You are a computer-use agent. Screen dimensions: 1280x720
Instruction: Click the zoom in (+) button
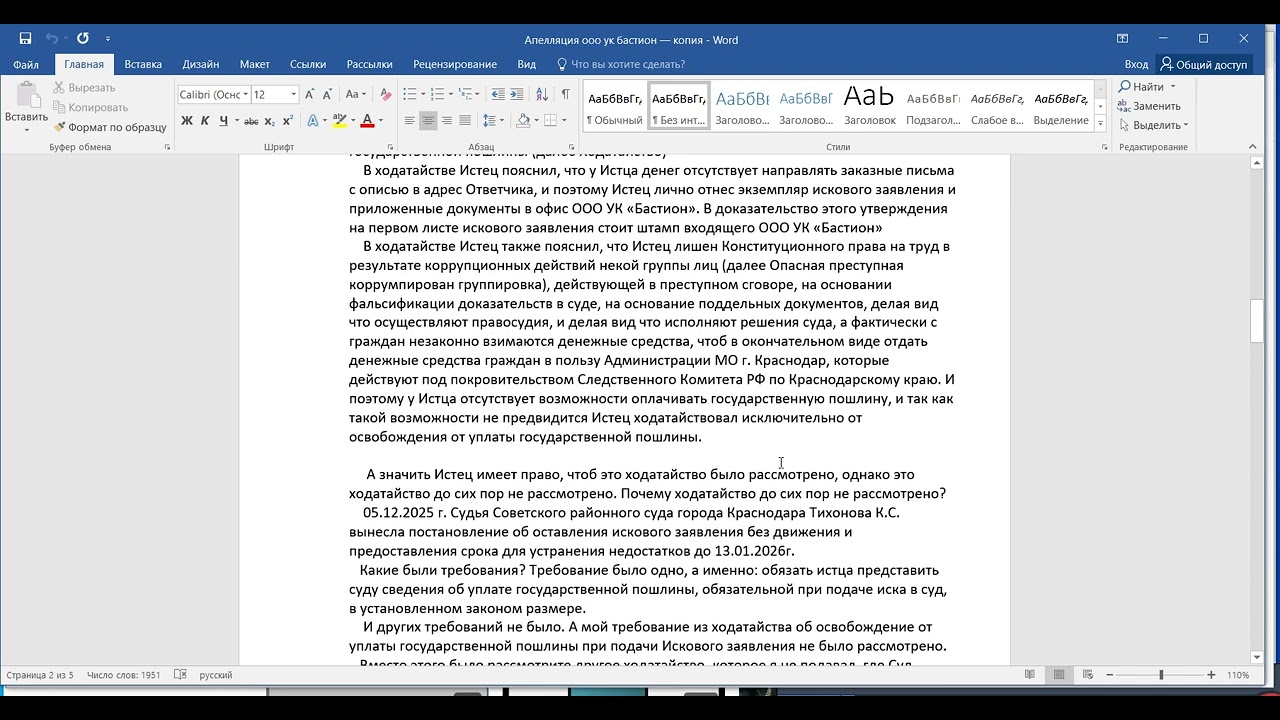1212,675
